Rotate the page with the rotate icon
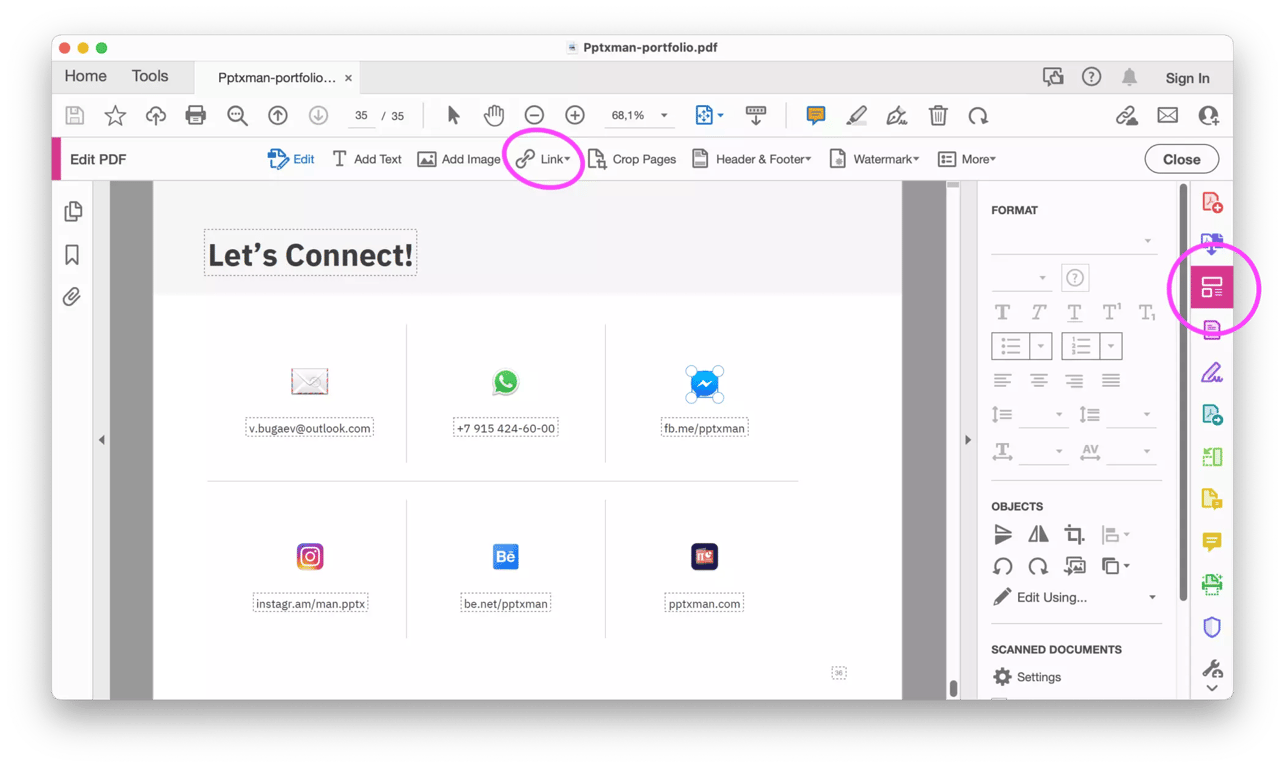The width and height of the screenshot is (1285, 768). click(x=978, y=116)
